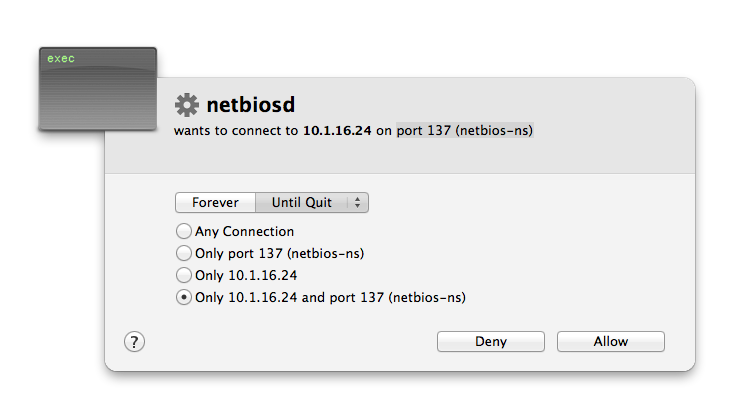Viewport: 729px width, 411px height.
Task: Click the 'Only 10.1.16.24' label text
Action: click(246, 275)
